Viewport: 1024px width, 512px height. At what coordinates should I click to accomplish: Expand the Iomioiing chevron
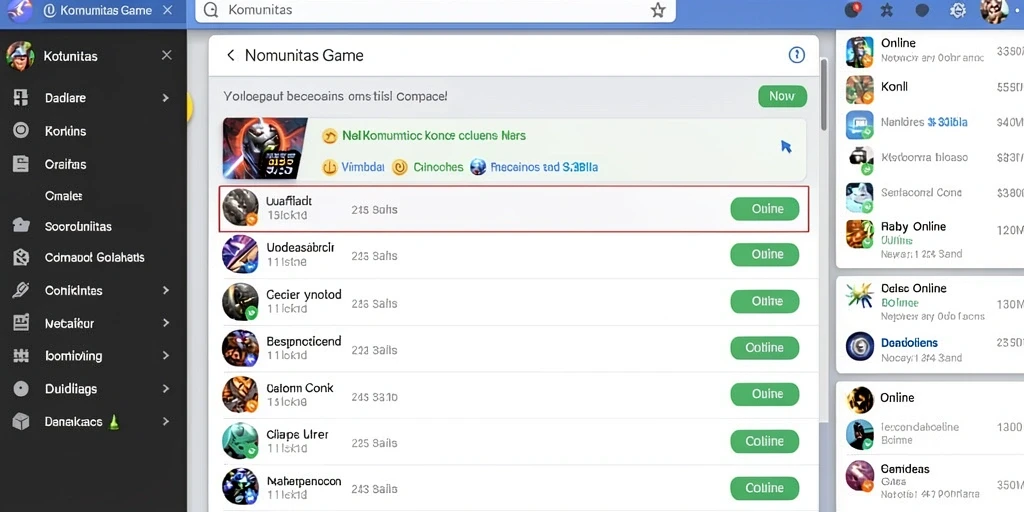click(x=166, y=356)
